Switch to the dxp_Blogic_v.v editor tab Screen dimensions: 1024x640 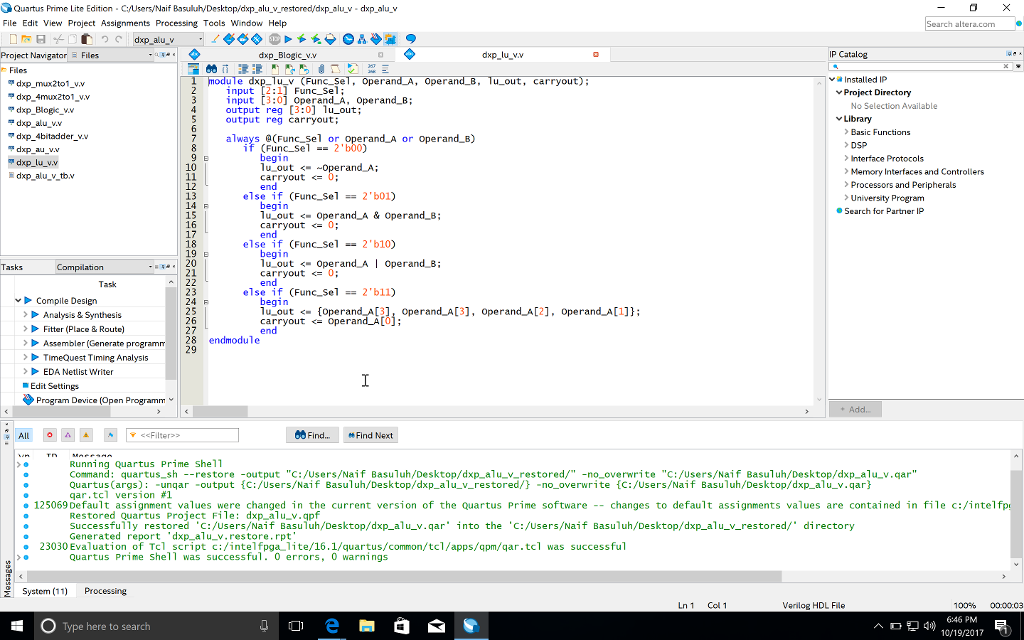pyautogui.click(x=287, y=55)
